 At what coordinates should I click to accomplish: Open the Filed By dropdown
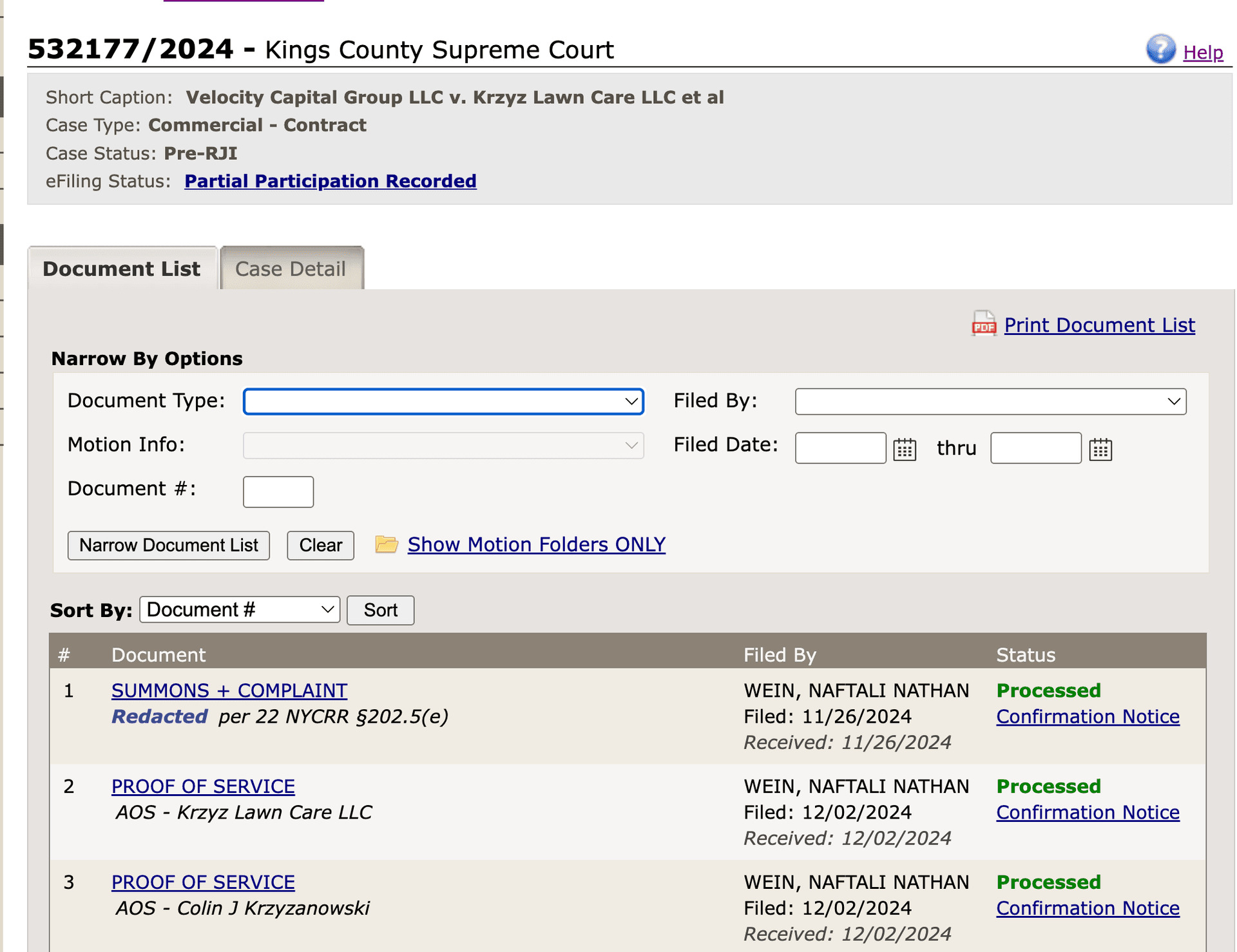(x=990, y=401)
